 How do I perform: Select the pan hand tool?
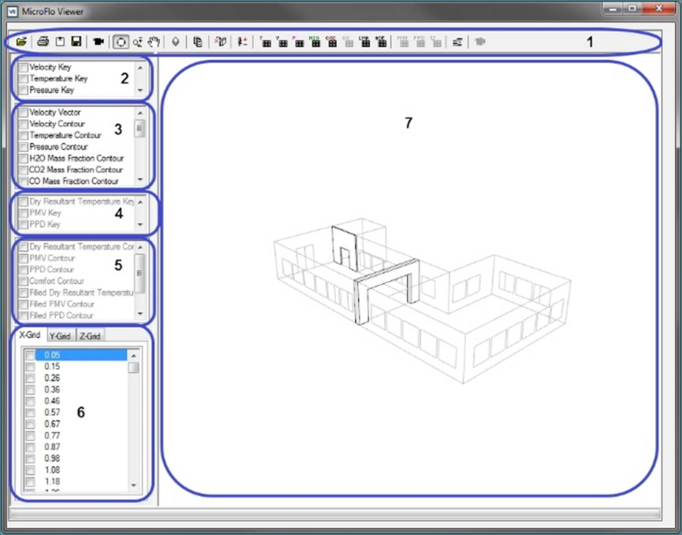153,42
